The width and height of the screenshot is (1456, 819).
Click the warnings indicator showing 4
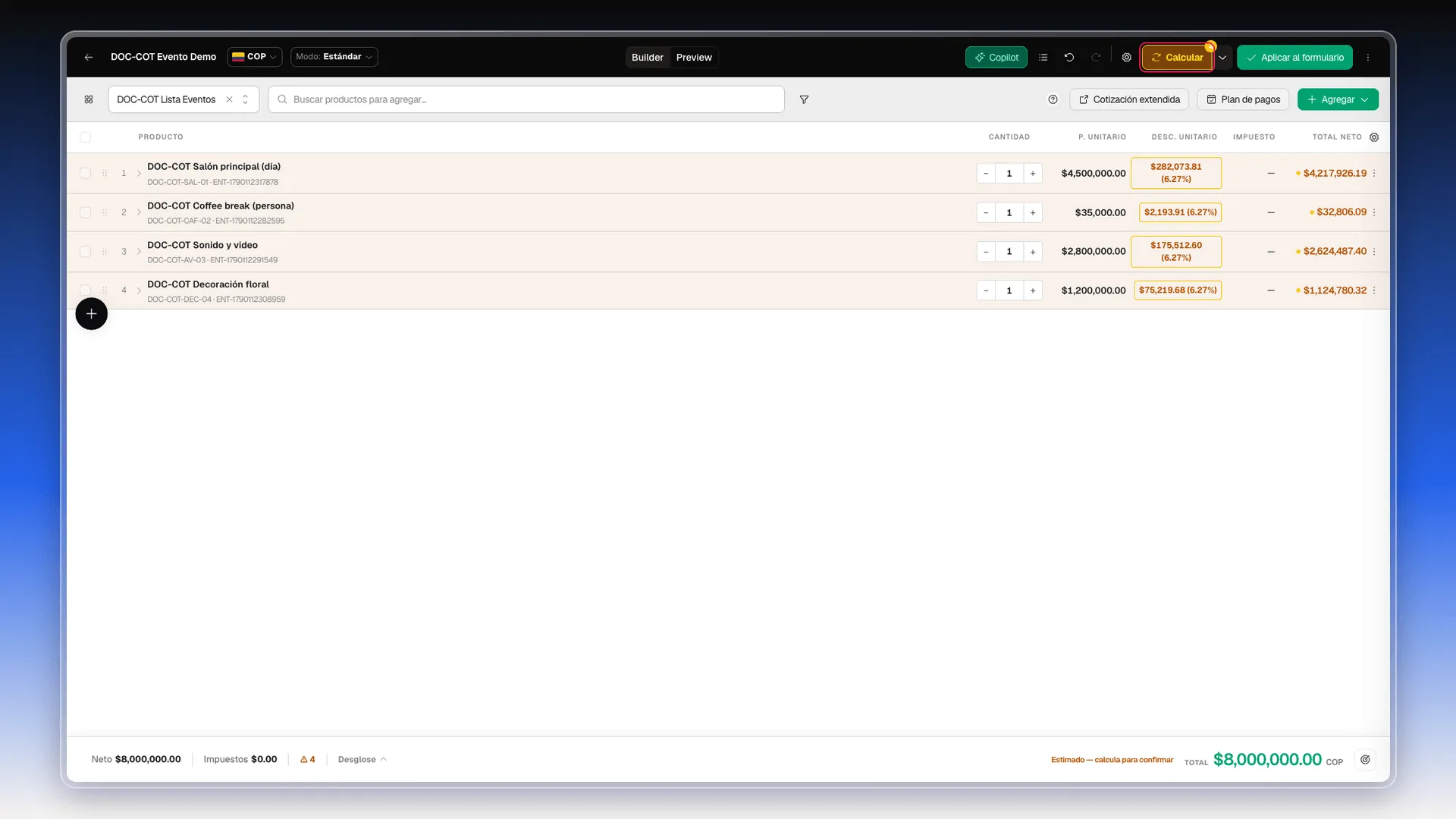(x=307, y=759)
